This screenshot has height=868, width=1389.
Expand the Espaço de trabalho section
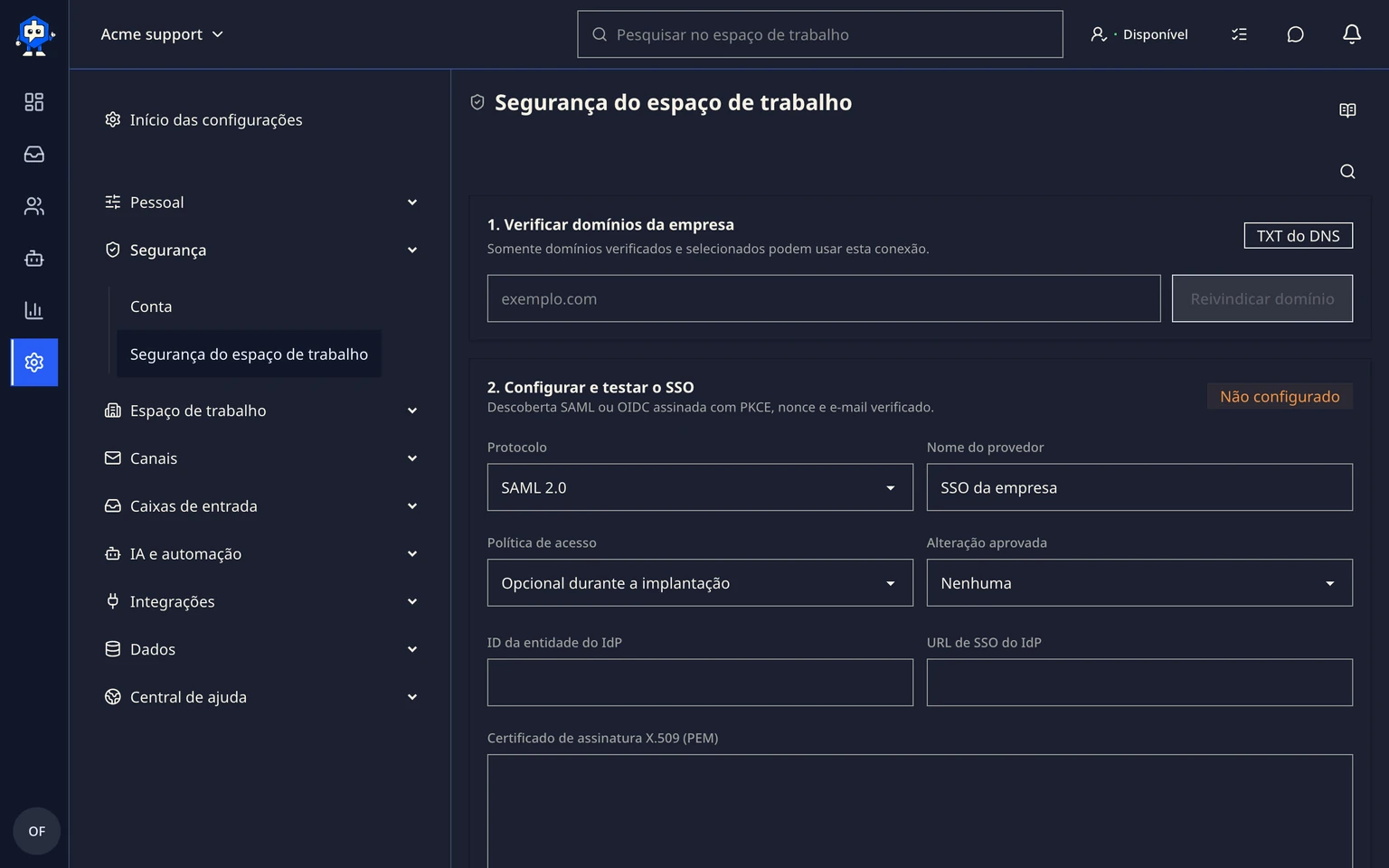[260, 410]
